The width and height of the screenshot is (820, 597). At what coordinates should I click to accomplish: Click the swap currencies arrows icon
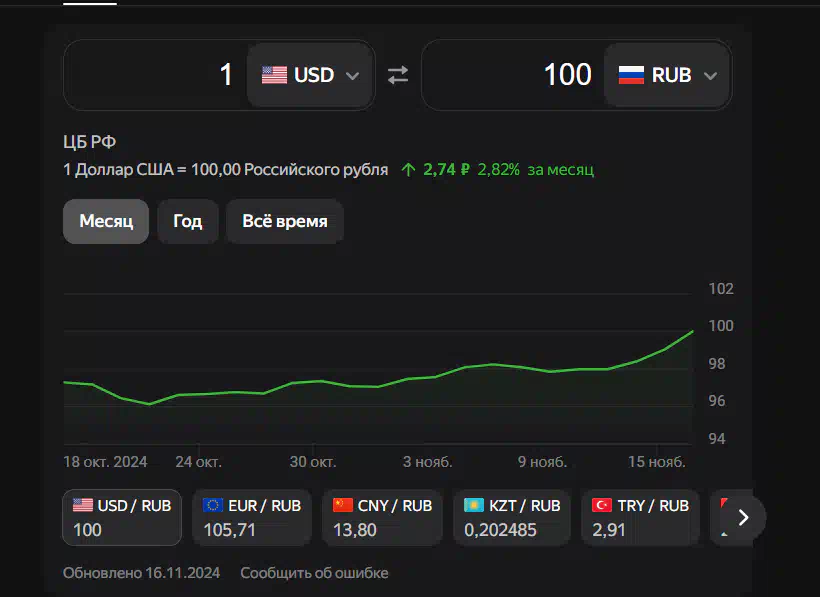(x=398, y=75)
